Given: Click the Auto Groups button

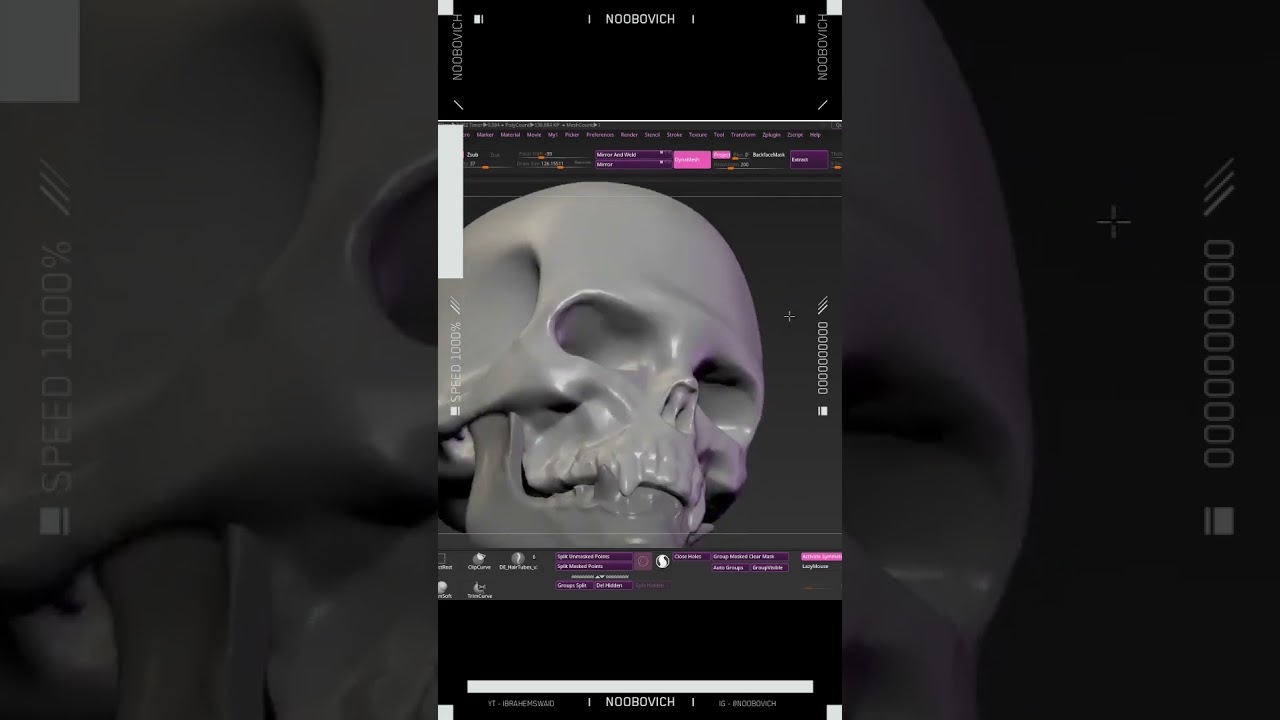Looking at the screenshot, I should point(730,567).
